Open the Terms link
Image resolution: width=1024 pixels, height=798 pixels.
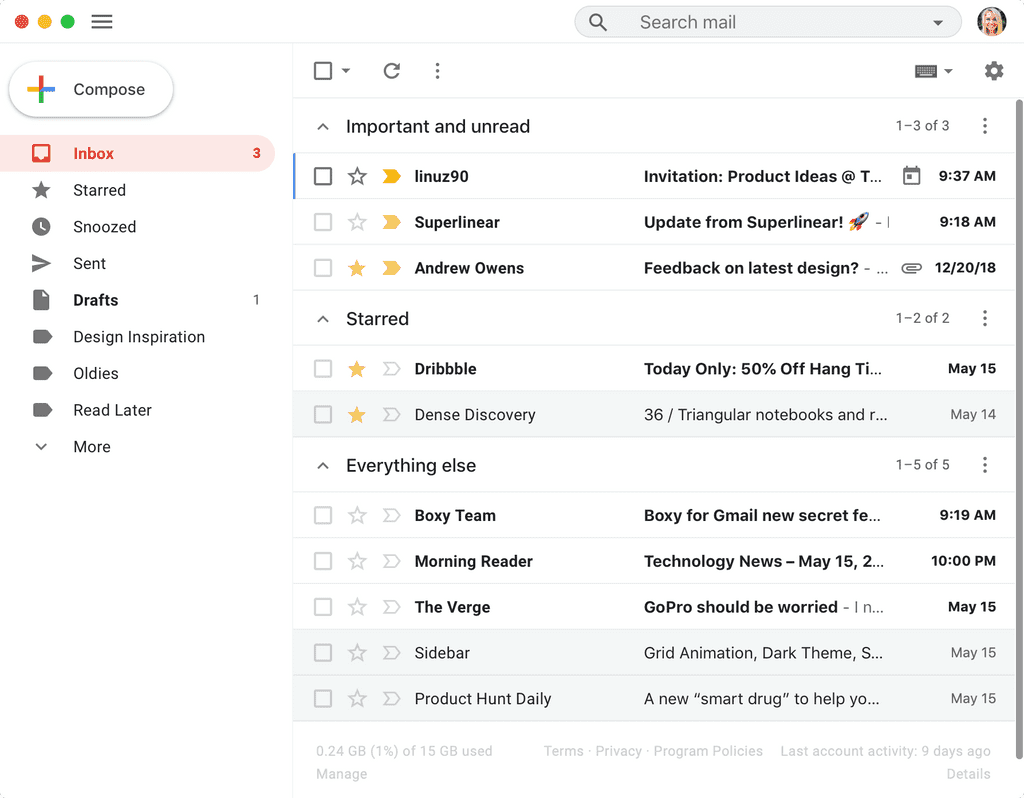click(x=564, y=751)
